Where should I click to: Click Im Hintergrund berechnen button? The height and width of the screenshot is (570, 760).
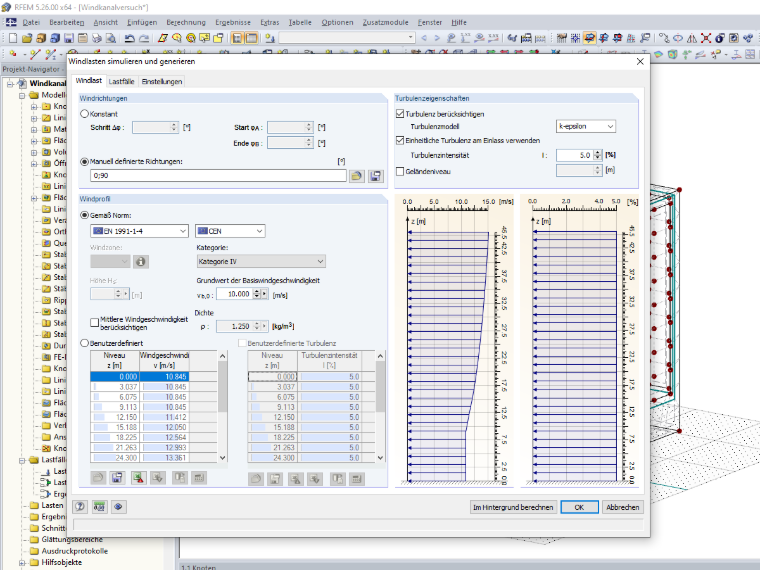click(513, 507)
